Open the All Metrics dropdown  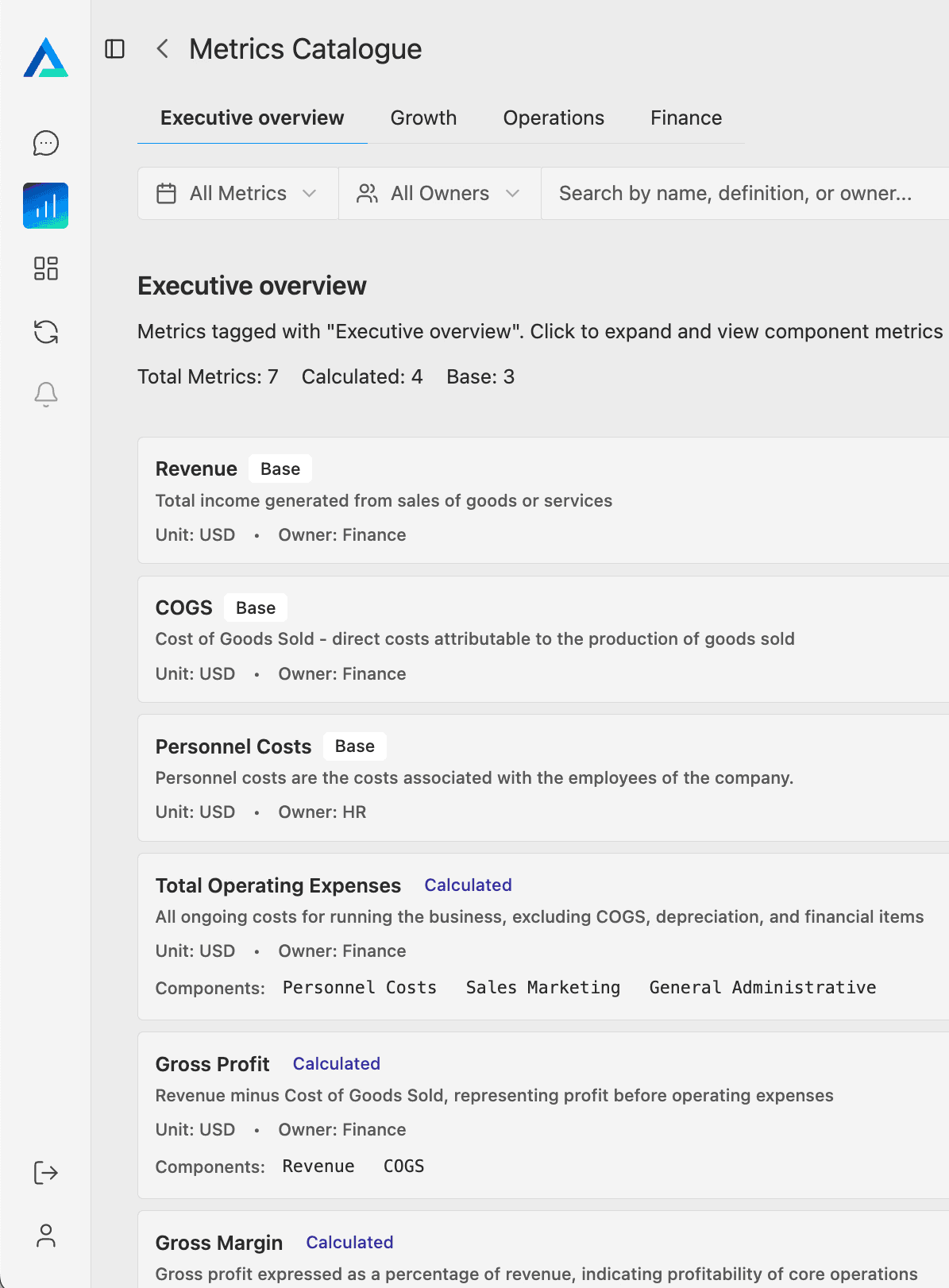[x=237, y=193]
